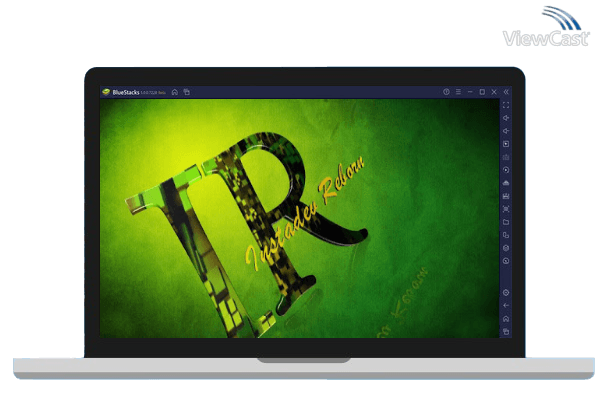Click the BlueStacks logo in title bar
The width and height of the screenshot is (602, 414).
click(106, 92)
